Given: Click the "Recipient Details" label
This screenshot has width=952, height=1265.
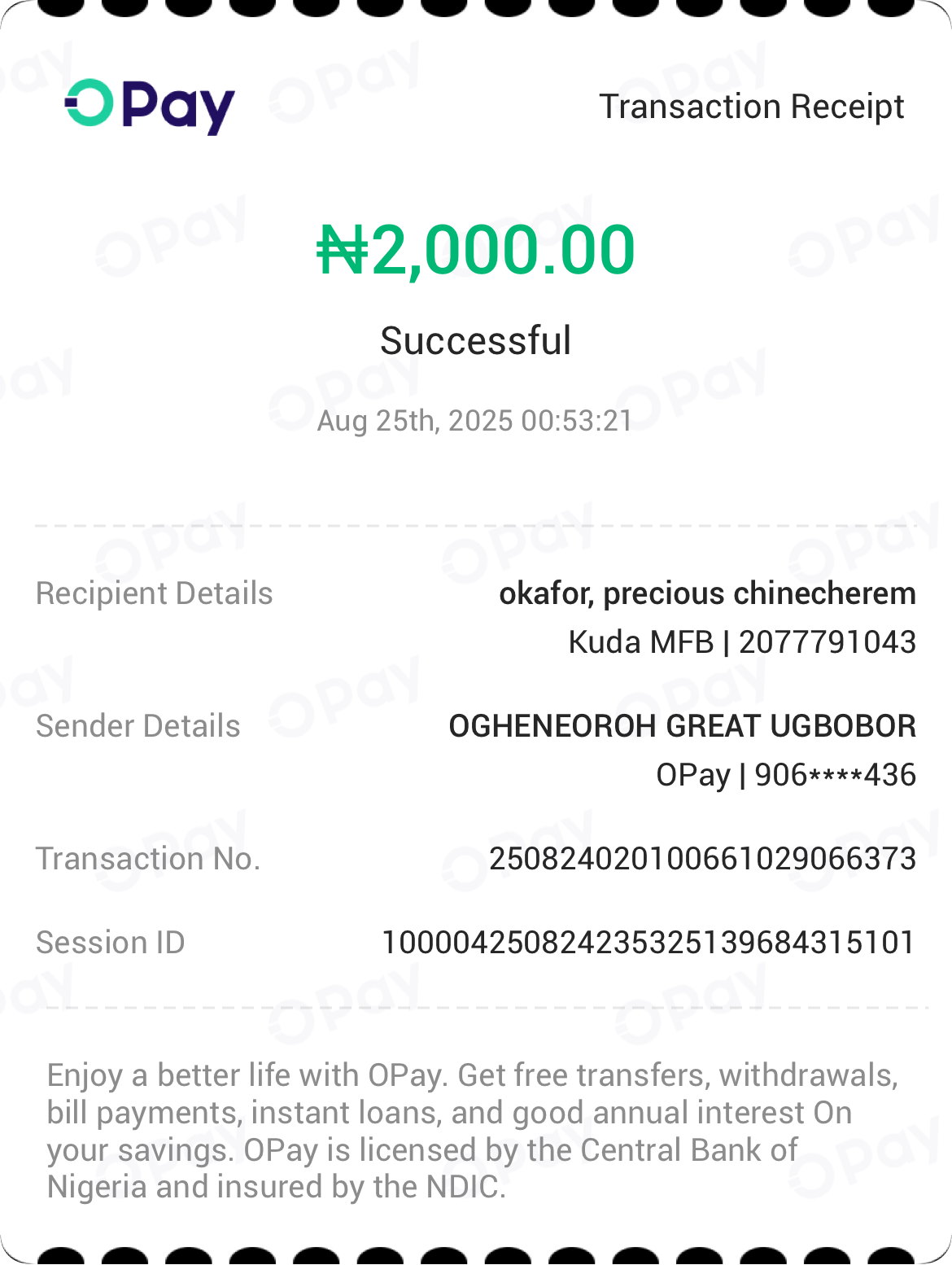Looking at the screenshot, I should [155, 593].
